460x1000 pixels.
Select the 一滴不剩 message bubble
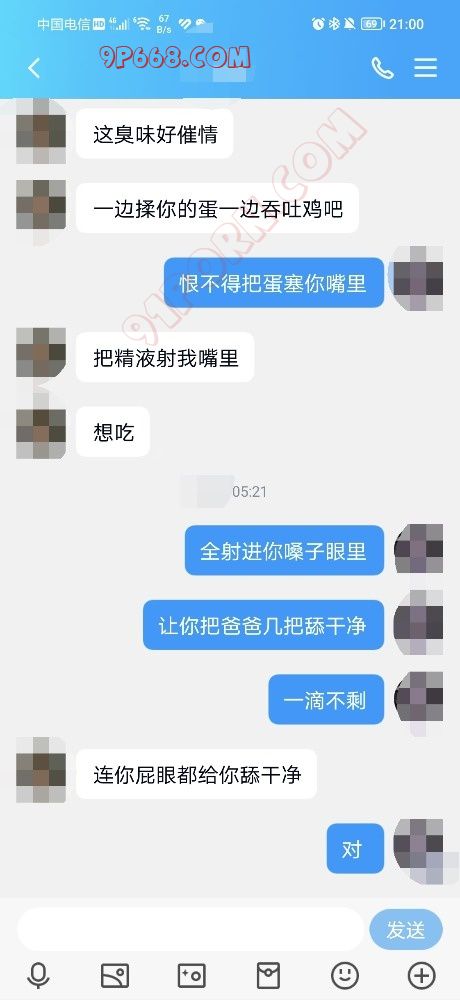click(x=326, y=699)
